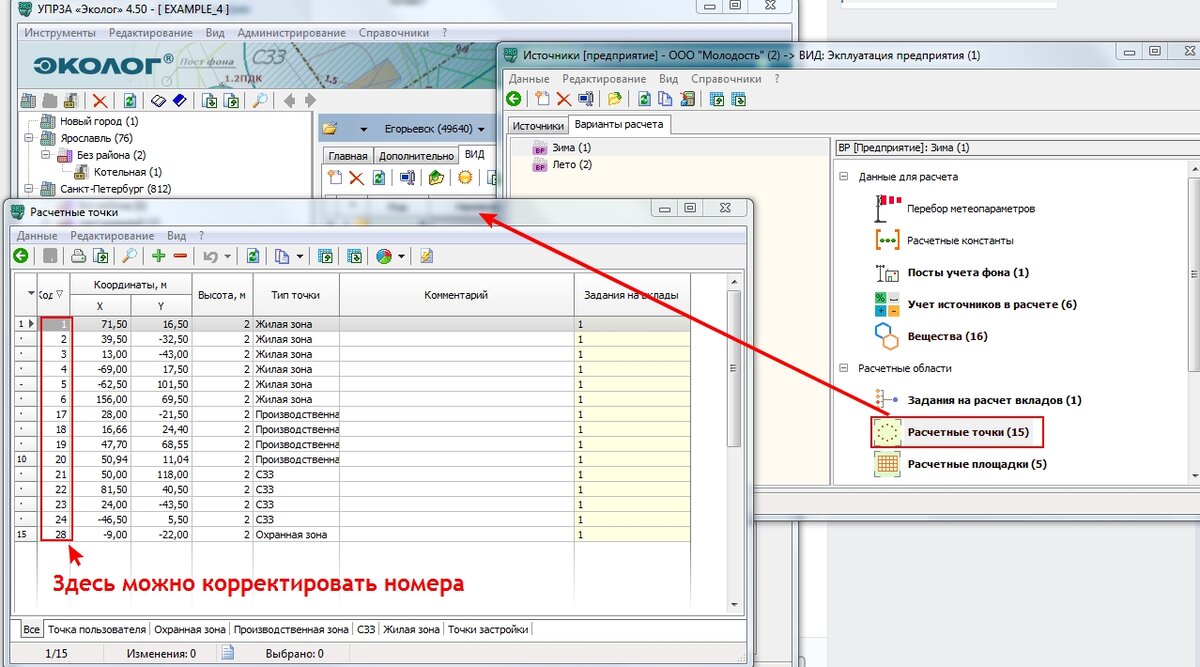Switch to the Дополнительно tab
Image resolution: width=1200 pixels, height=667 pixels.
(416, 156)
